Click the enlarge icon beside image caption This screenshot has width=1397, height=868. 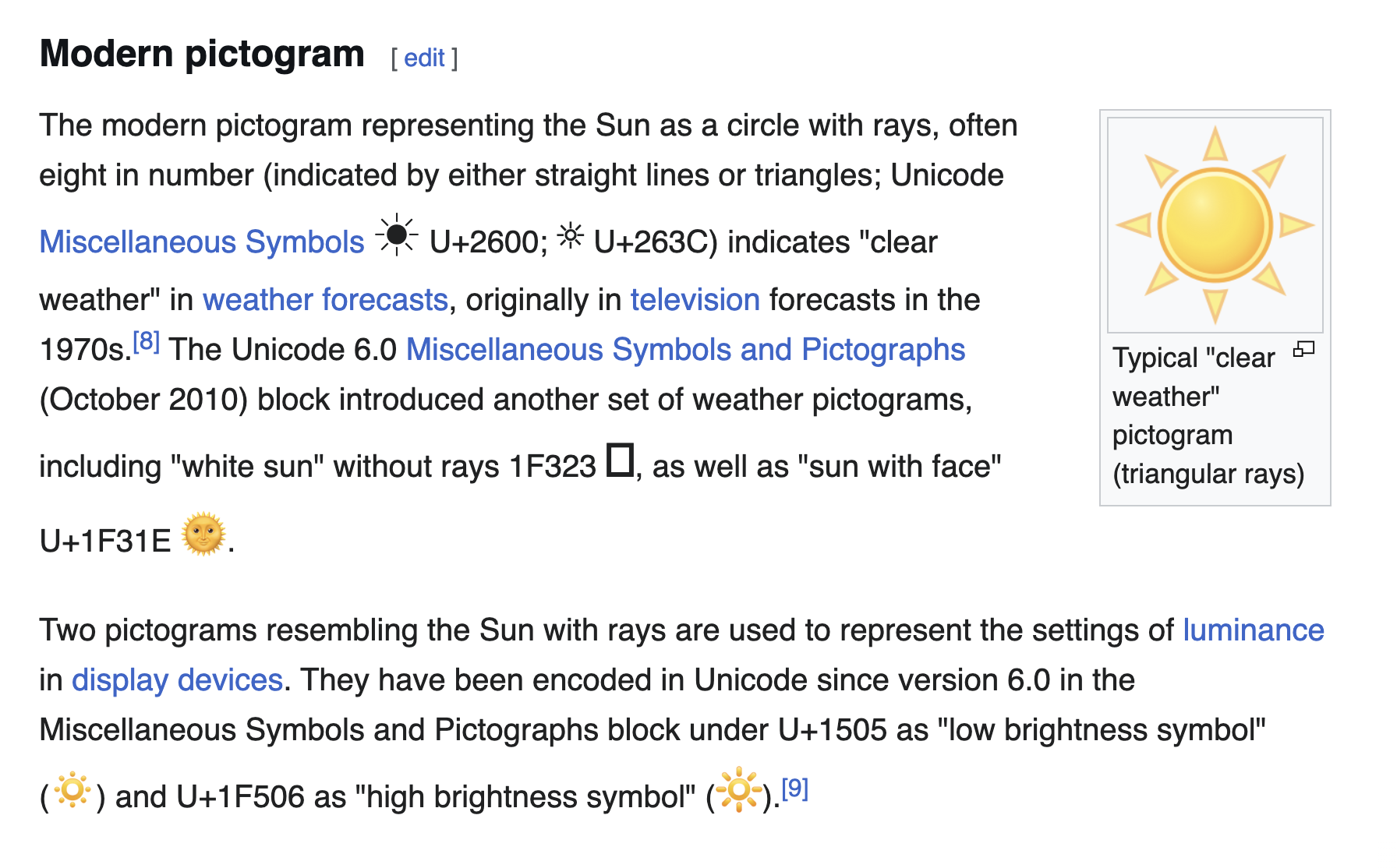tap(1303, 350)
